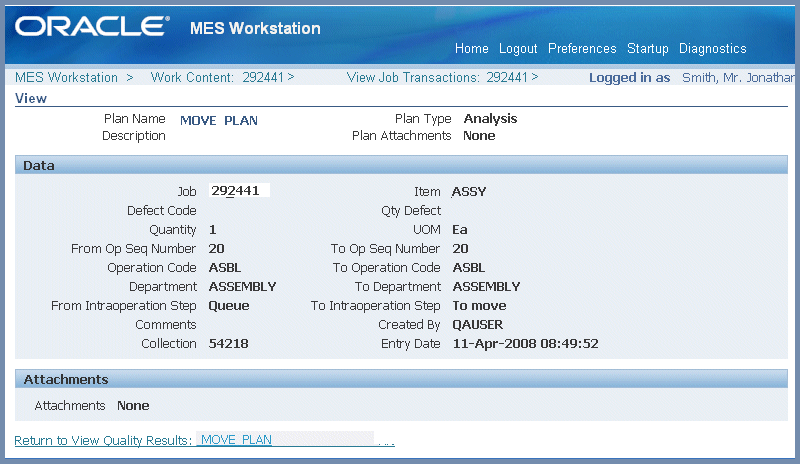
Task: Select the To Intraoperation Step value To move
Action: coord(479,306)
